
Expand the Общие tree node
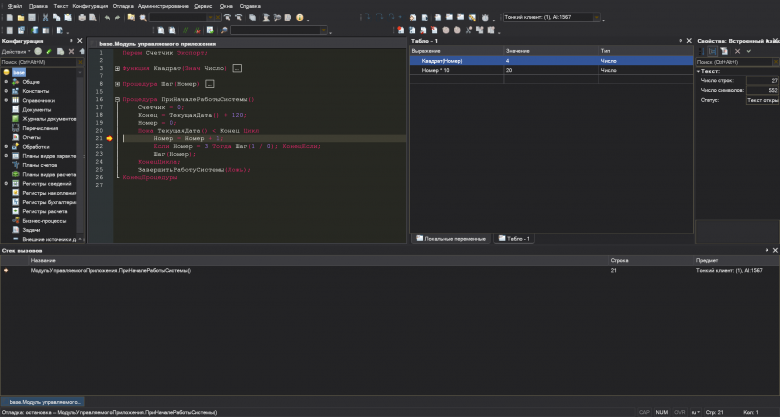6,82
